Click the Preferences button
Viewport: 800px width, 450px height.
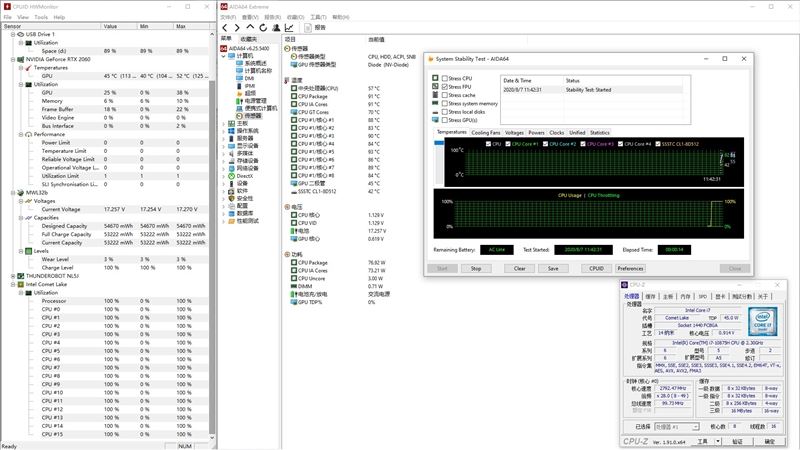(630, 268)
